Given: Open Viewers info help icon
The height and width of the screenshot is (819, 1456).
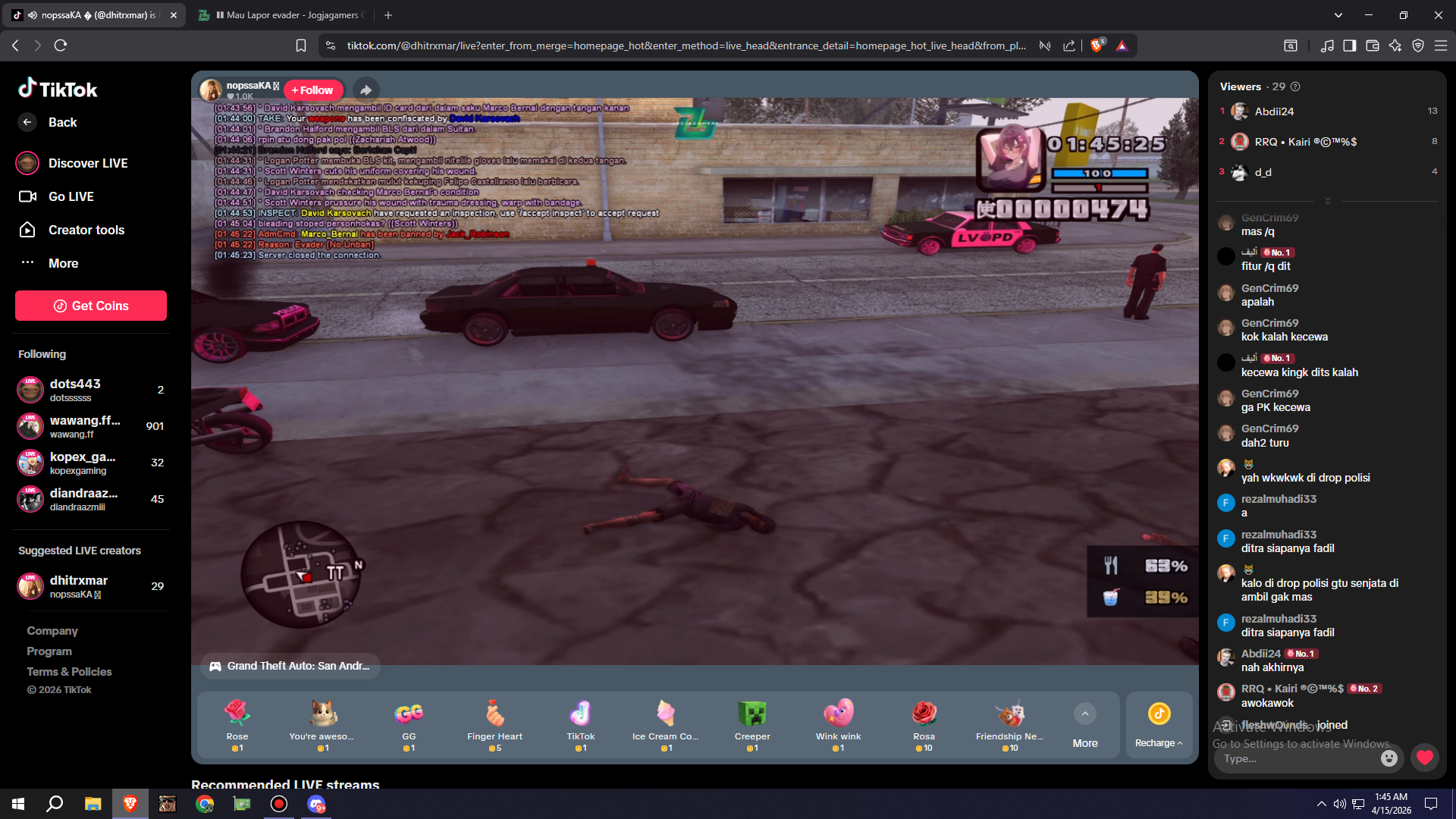Looking at the screenshot, I should (x=1295, y=86).
